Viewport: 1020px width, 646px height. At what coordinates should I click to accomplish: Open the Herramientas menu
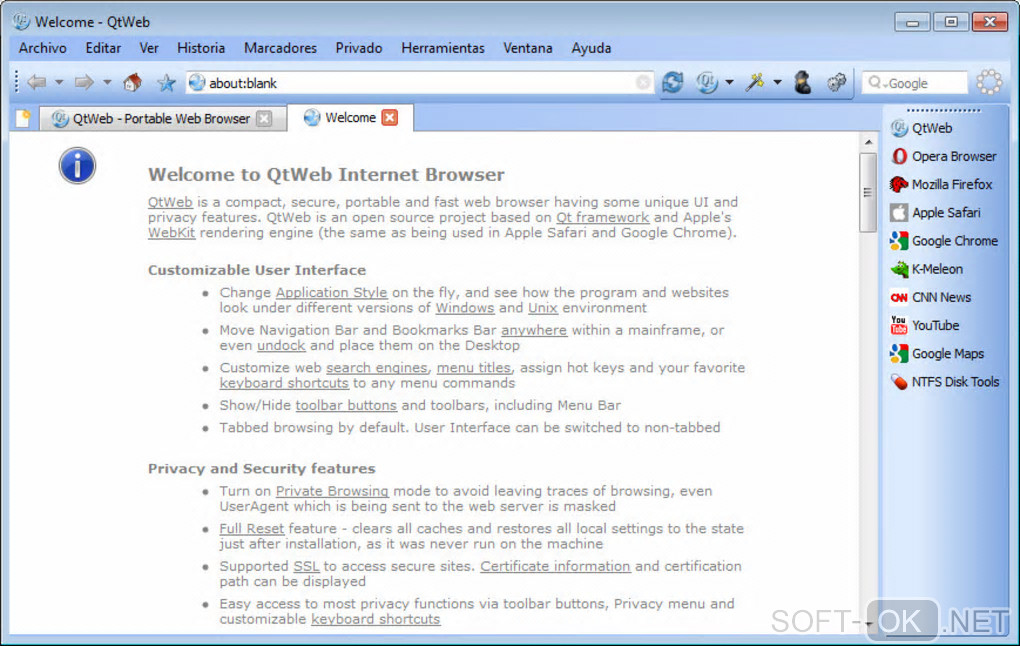coord(442,48)
